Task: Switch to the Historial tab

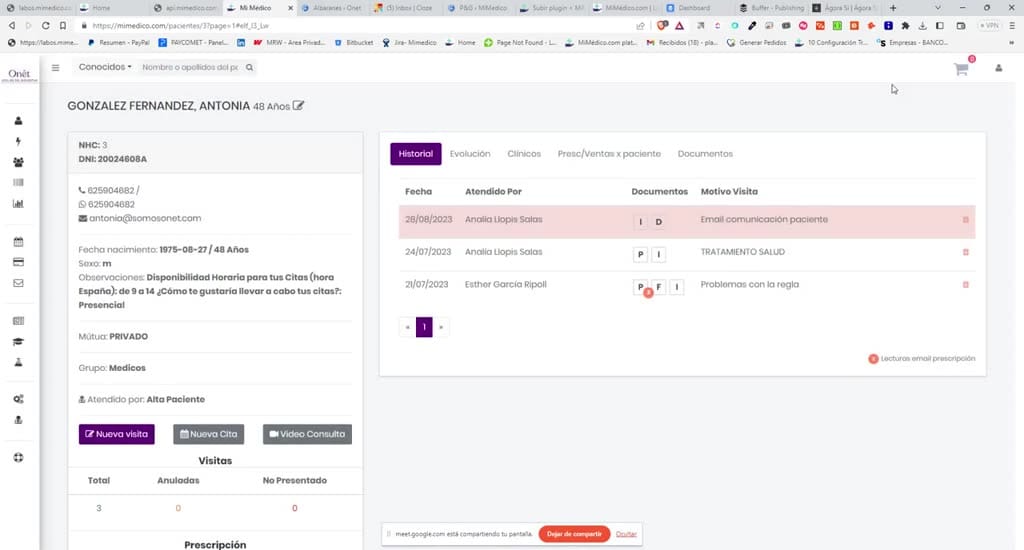Action: pyautogui.click(x=415, y=154)
